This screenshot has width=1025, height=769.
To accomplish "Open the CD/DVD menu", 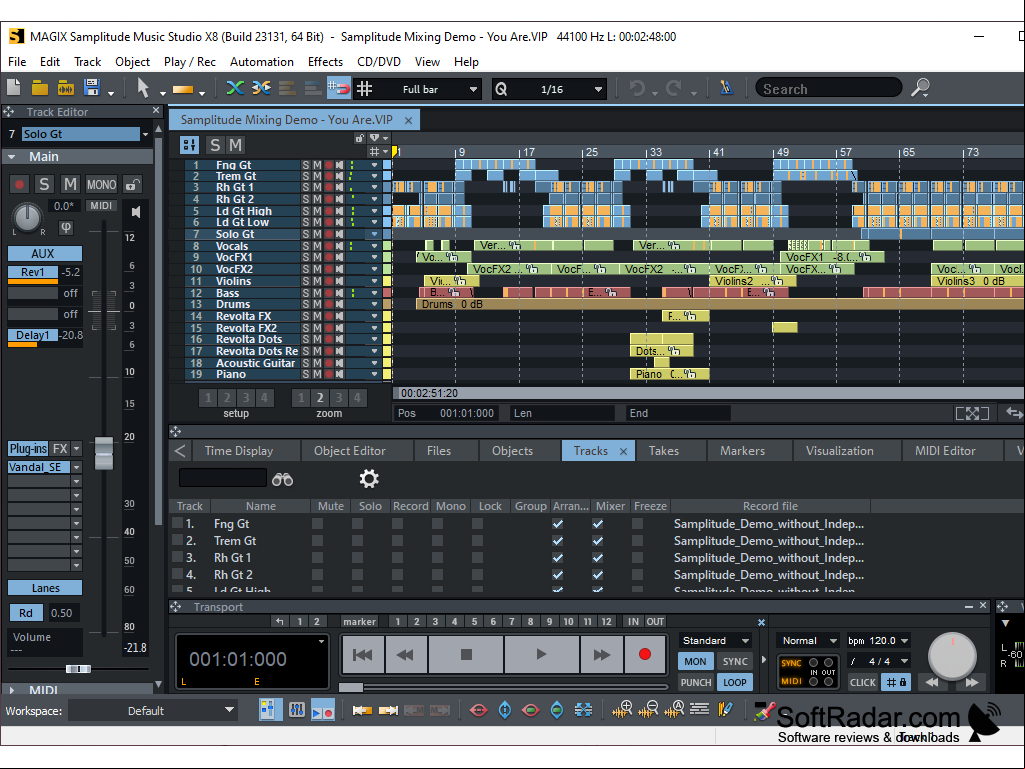I will (x=378, y=61).
